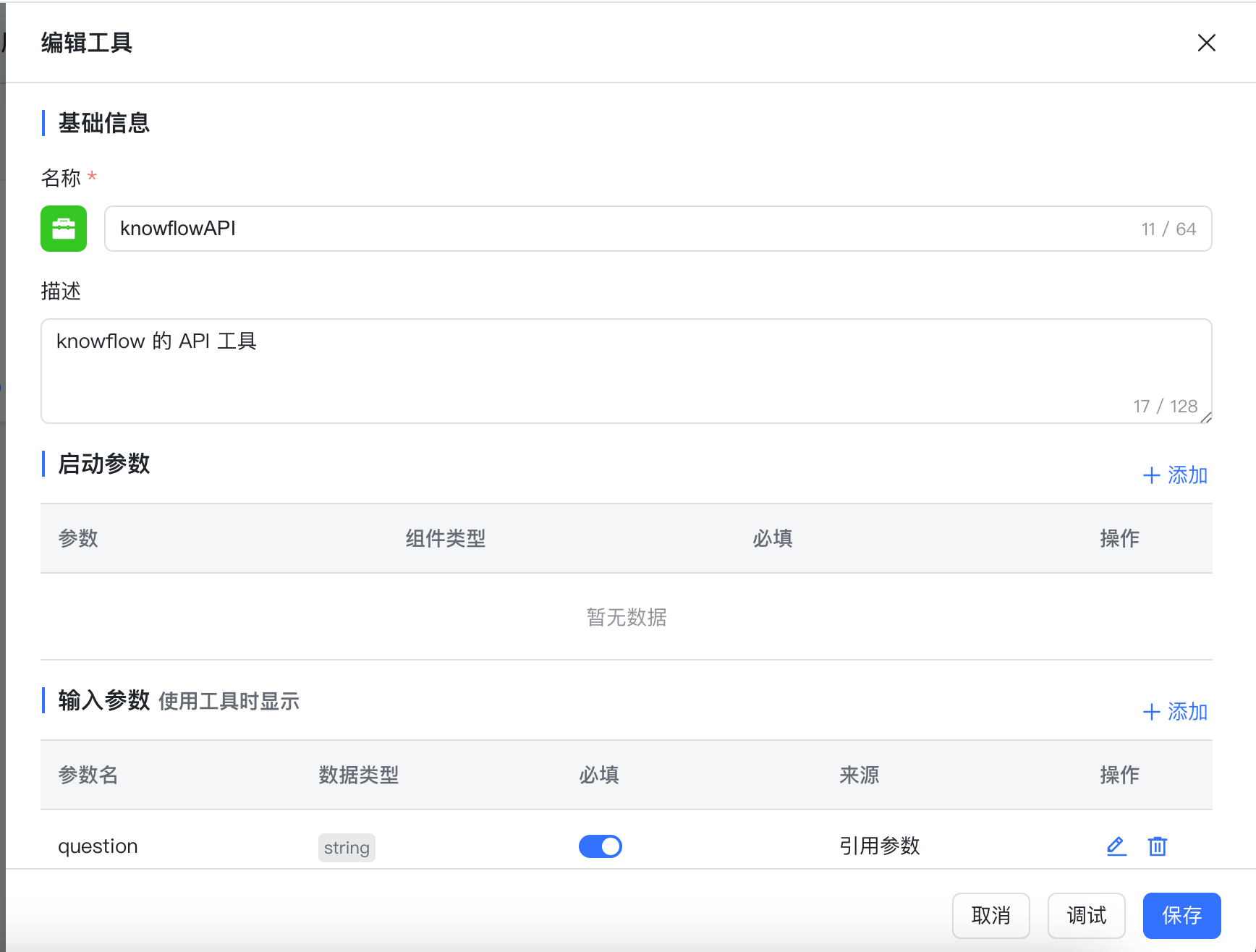Click the trash icon to delete question parameter
The width and height of the screenshot is (1256, 952).
(1157, 846)
